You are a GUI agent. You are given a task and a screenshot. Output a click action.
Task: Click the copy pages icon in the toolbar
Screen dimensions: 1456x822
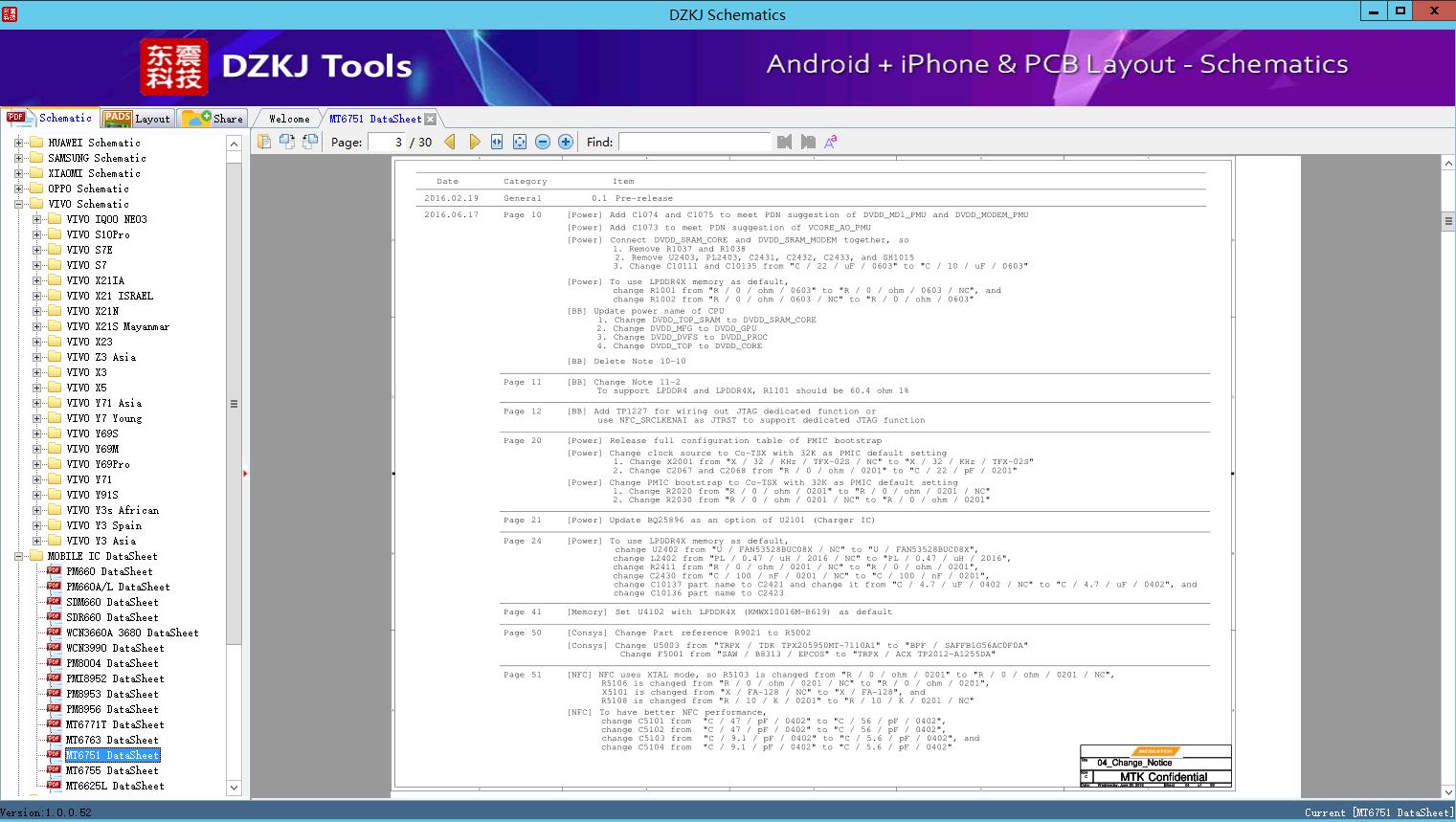click(x=263, y=142)
